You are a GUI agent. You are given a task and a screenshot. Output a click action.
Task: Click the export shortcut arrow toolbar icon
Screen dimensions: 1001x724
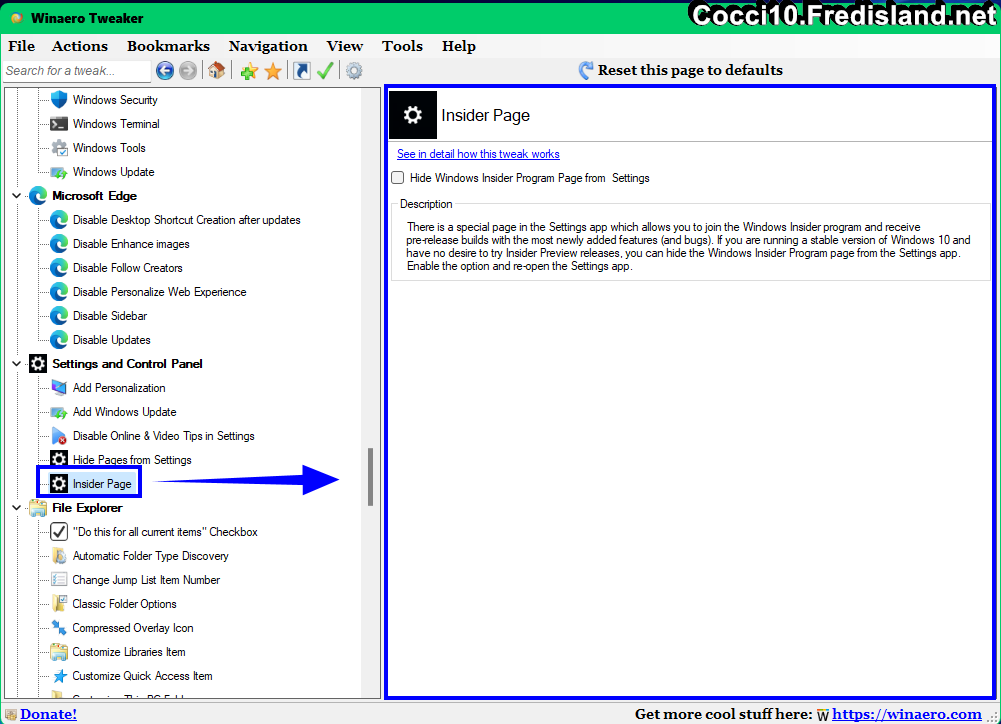(x=301, y=70)
